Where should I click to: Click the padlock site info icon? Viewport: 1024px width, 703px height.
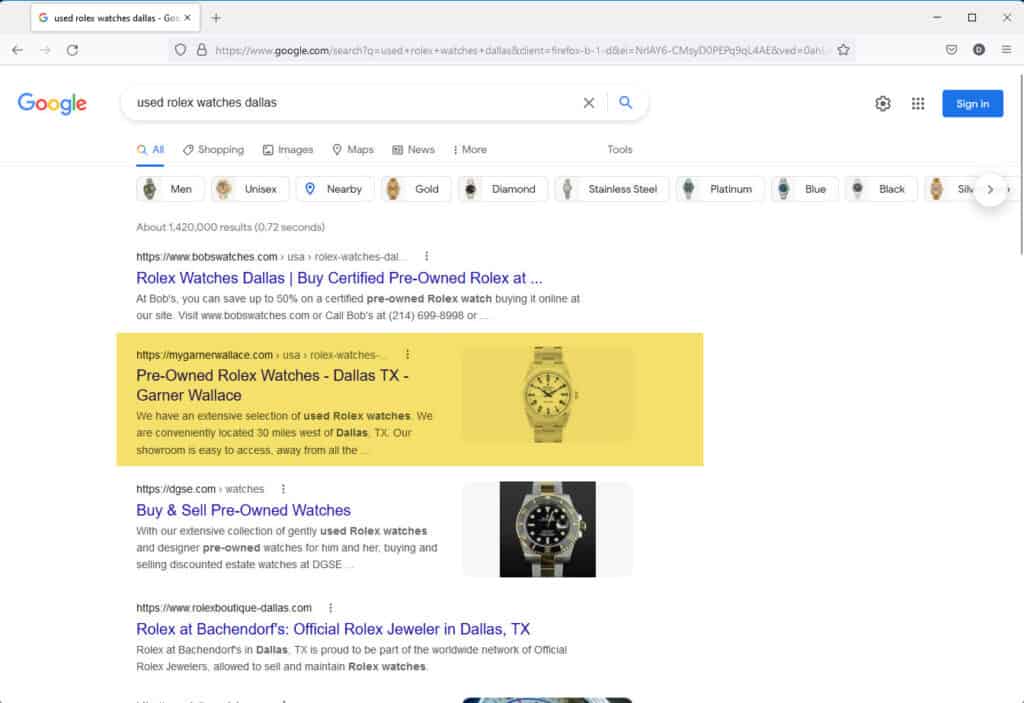coord(202,50)
